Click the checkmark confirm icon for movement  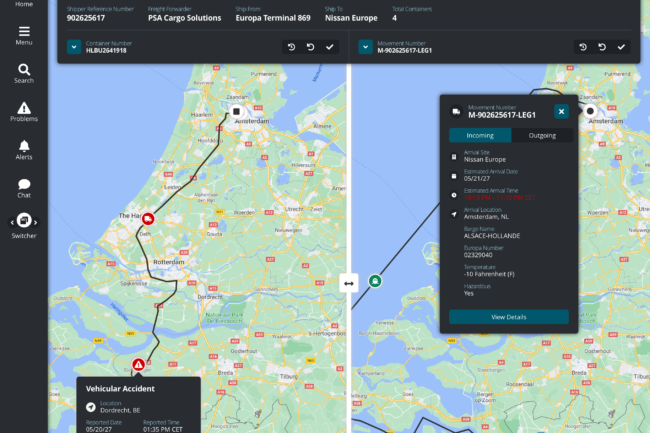click(621, 47)
